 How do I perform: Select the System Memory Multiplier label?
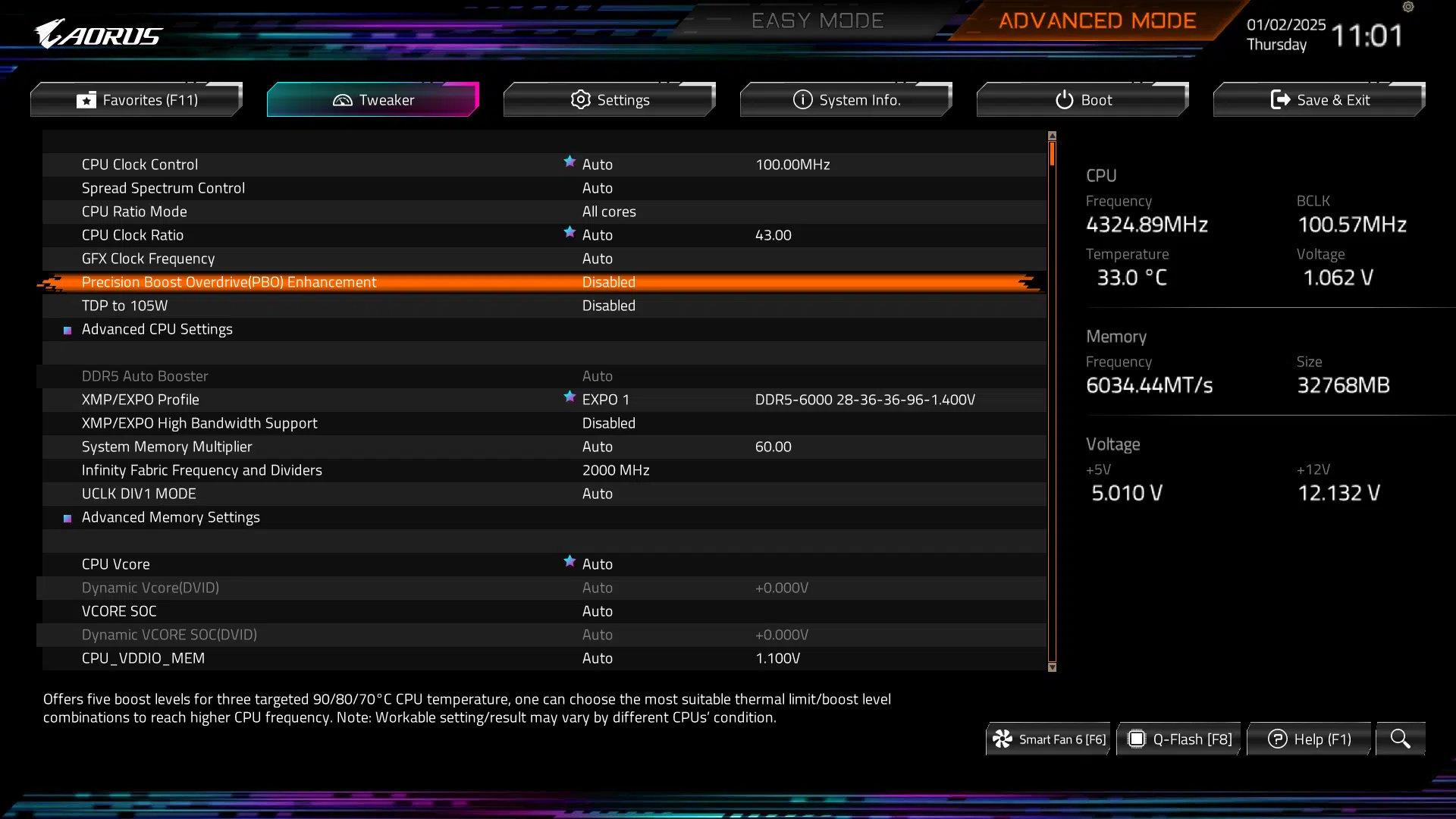(x=167, y=447)
